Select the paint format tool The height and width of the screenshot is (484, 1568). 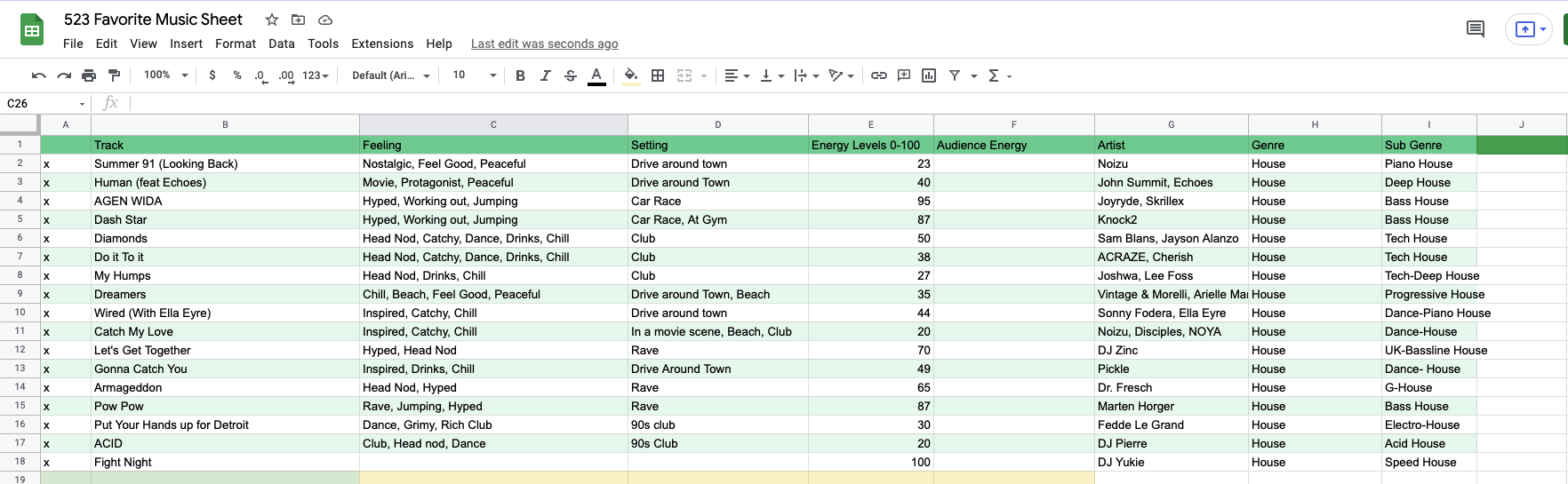pos(114,75)
